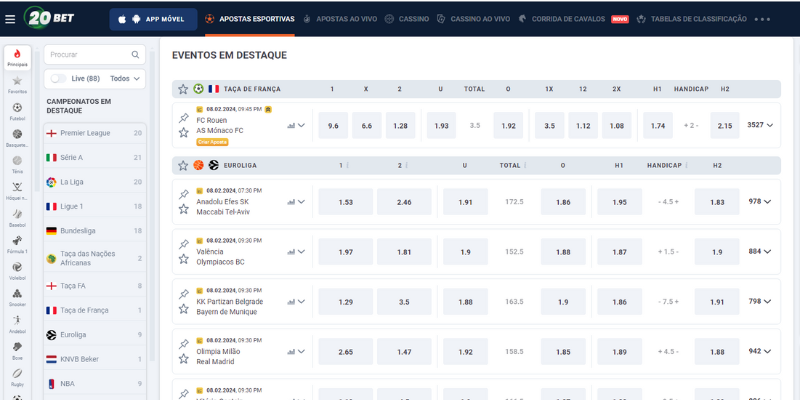Expand statistics for Valência match

(x=296, y=252)
